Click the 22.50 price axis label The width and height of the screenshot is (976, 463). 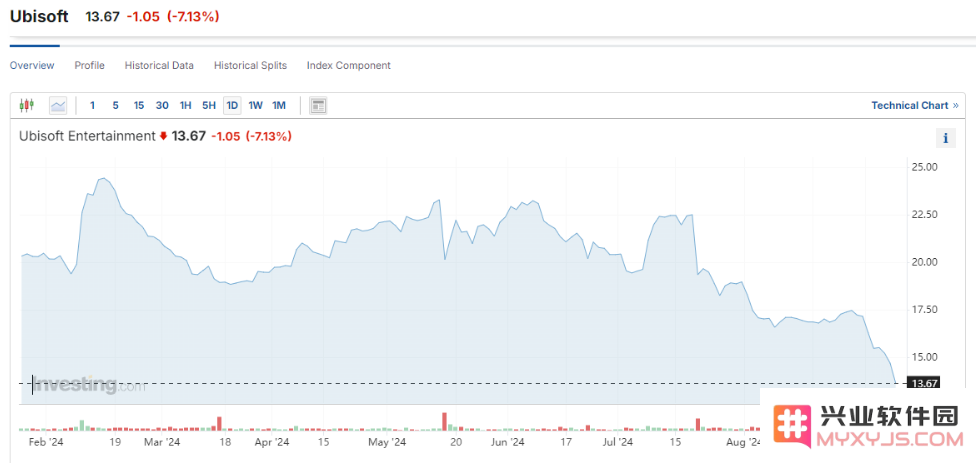coord(924,215)
